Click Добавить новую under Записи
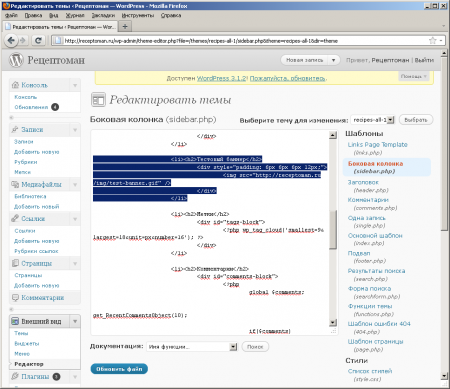This screenshot has height=389, width=450. point(36,152)
